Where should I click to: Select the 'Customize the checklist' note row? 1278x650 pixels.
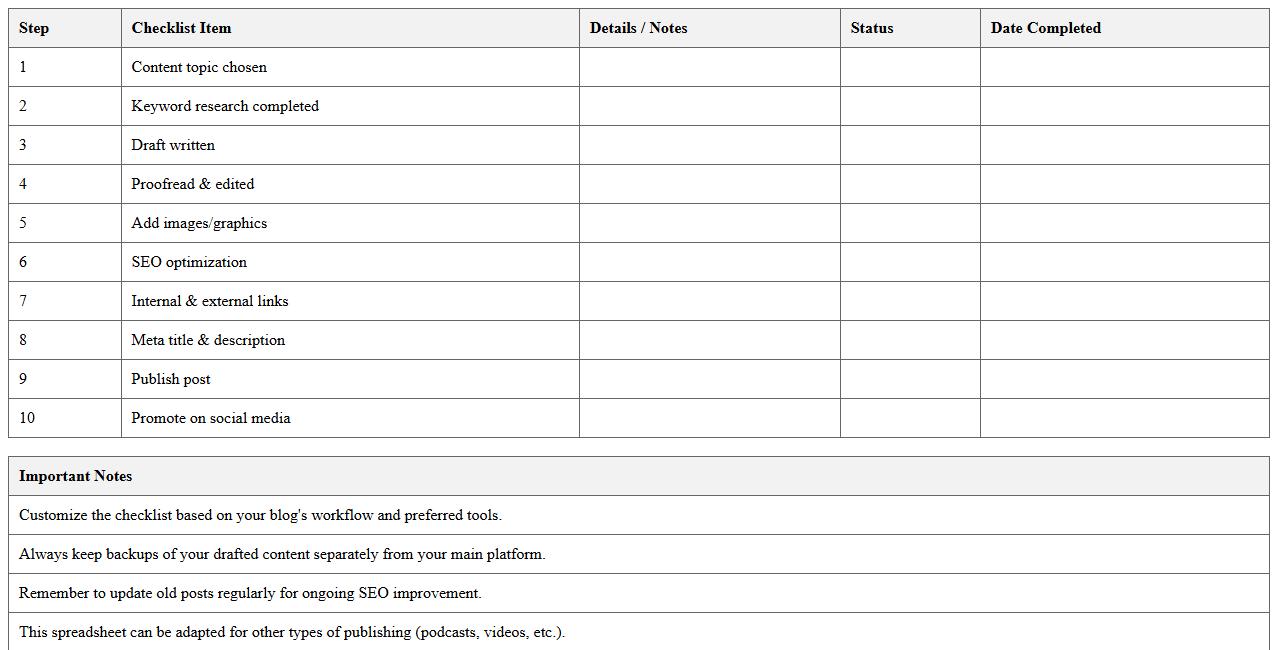click(x=260, y=515)
